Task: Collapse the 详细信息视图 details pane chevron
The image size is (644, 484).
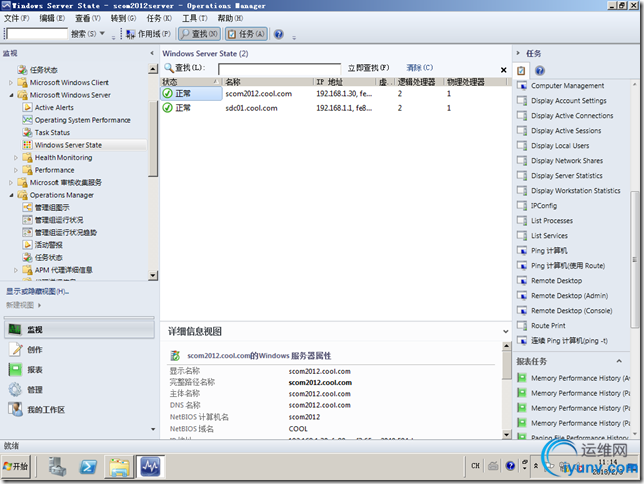Action: click(x=506, y=331)
